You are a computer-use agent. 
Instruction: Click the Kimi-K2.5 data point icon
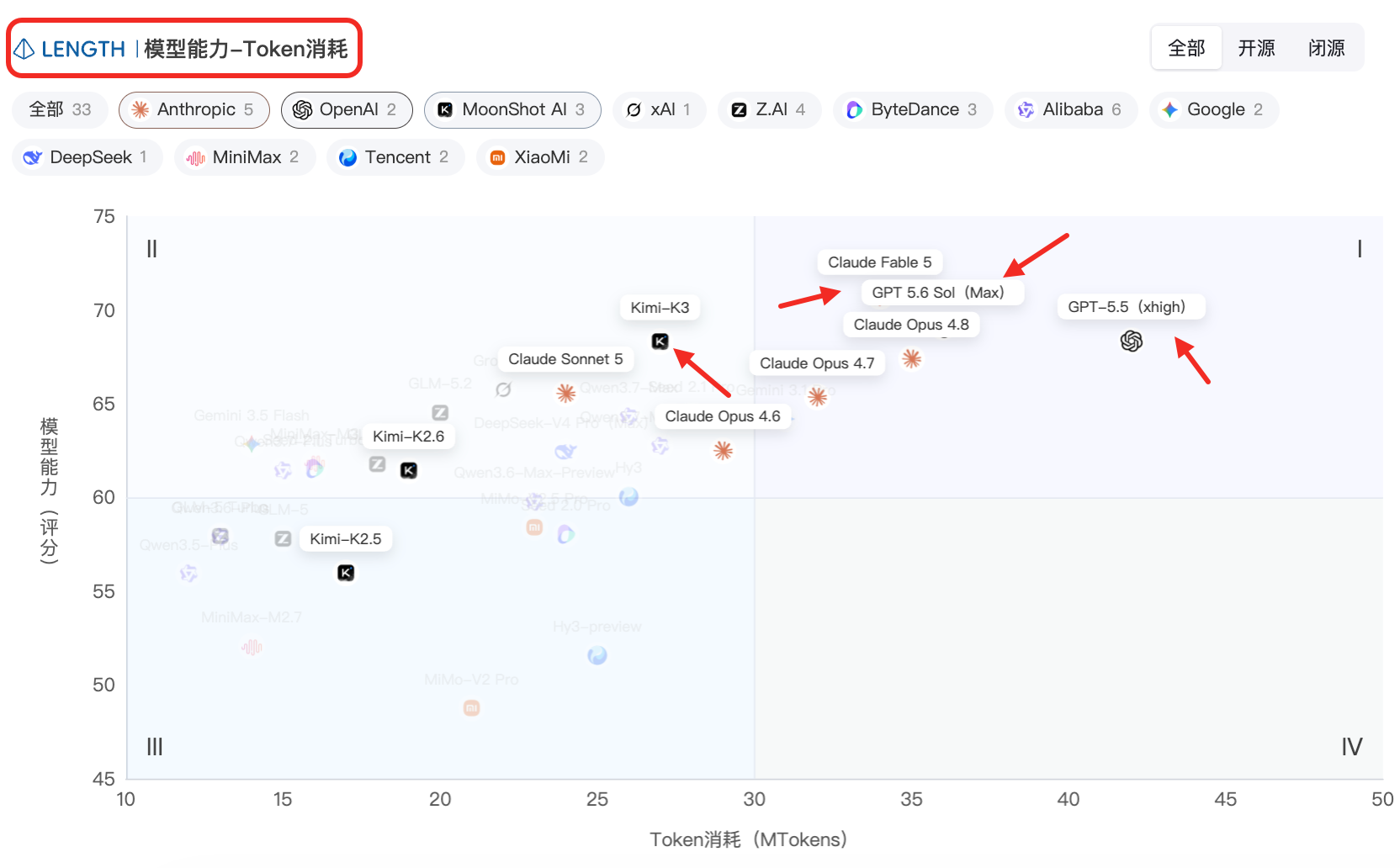point(346,573)
